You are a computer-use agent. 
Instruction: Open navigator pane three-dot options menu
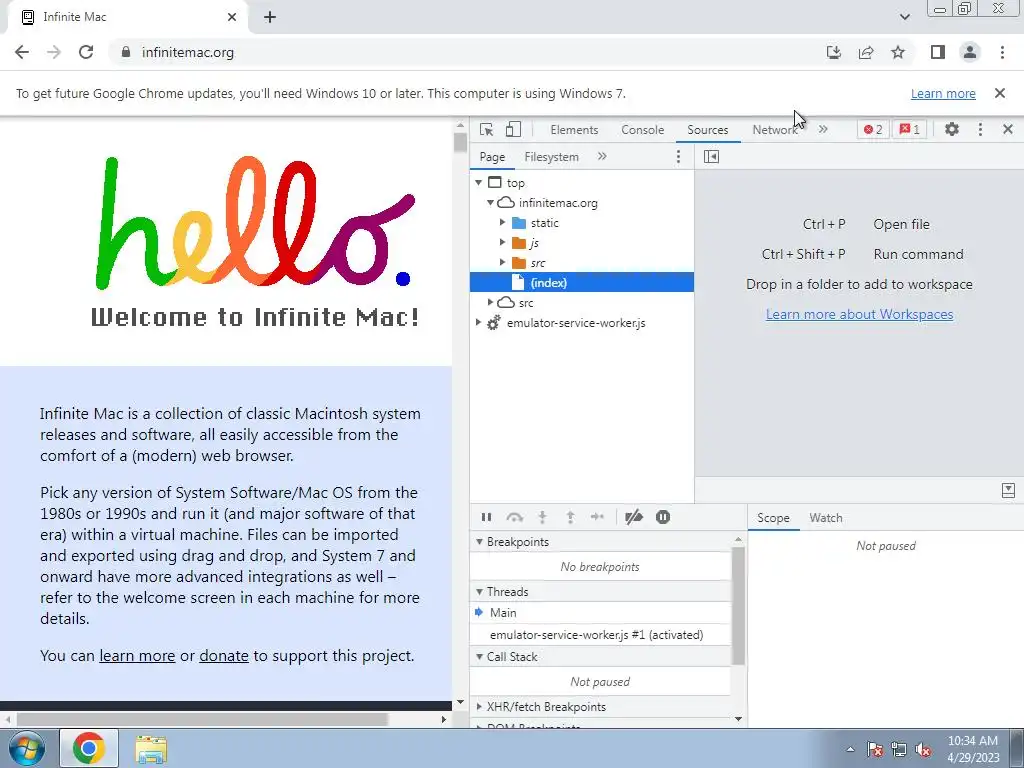tap(679, 157)
